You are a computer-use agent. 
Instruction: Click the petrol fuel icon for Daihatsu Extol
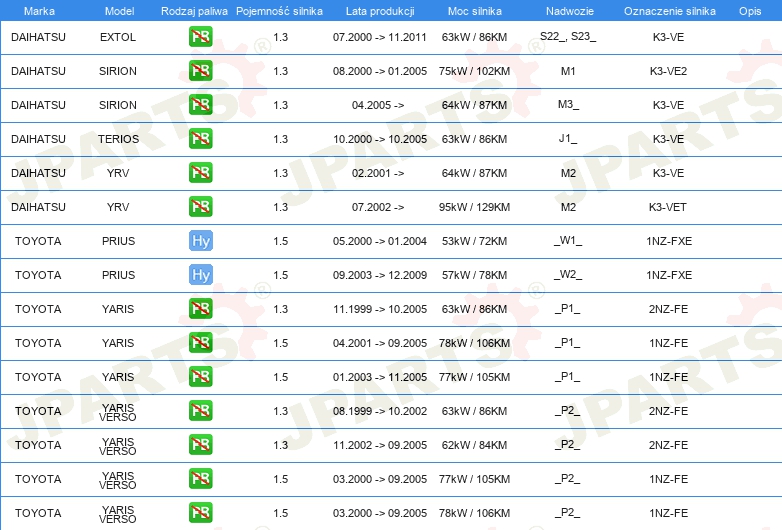tap(200, 37)
